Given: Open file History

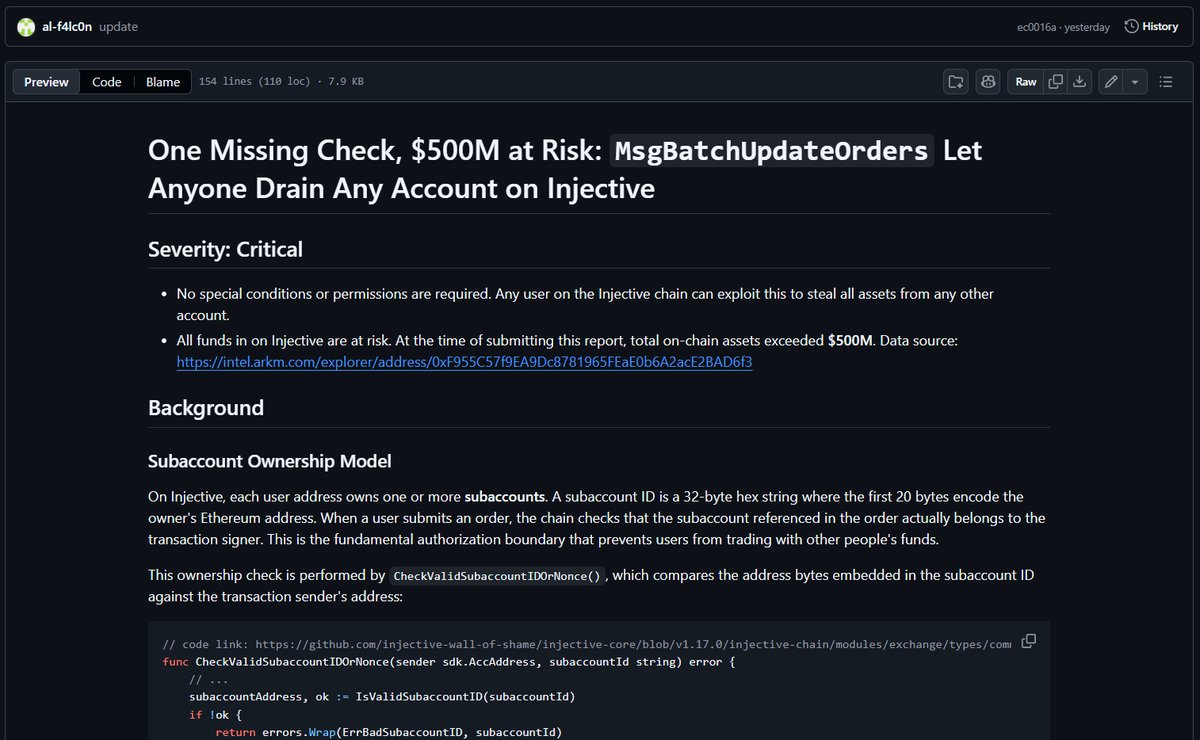Looking at the screenshot, I should 1151,26.
